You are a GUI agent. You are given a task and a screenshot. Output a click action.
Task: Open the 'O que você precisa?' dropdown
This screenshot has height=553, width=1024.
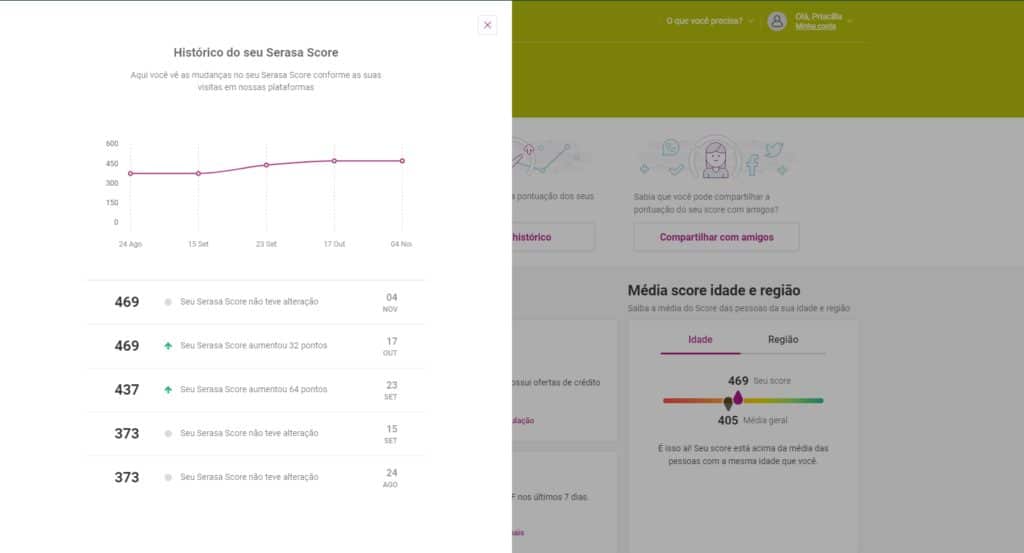(x=709, y=21)
